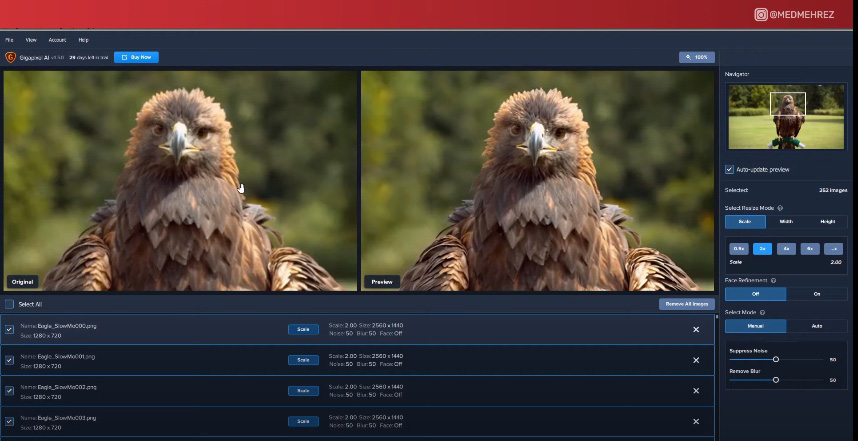
Task: Check the Select All checkbox
Action: tap(10, 304)
